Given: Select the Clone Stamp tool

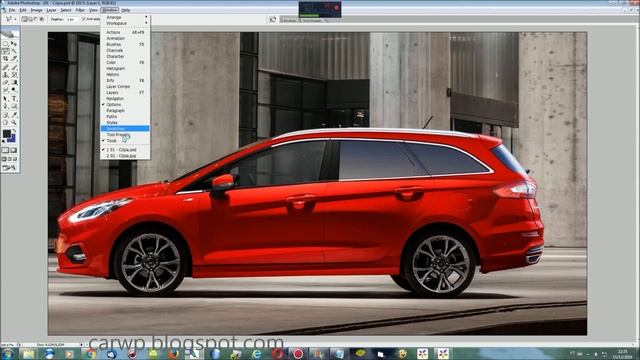Looking at the screenshot, I should click(x=5, y=75).
